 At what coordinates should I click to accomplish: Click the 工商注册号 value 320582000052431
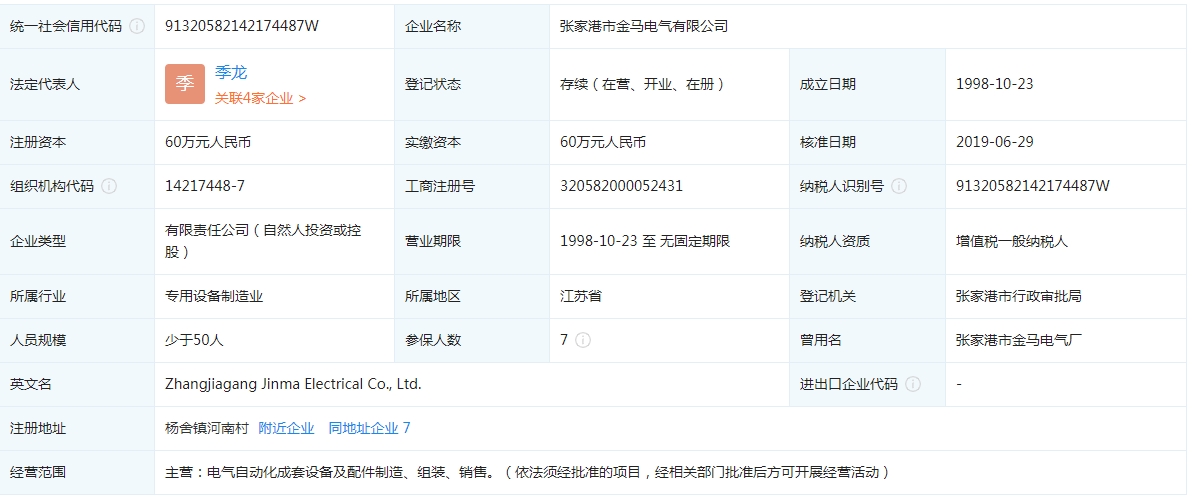[x=621, y=186]
